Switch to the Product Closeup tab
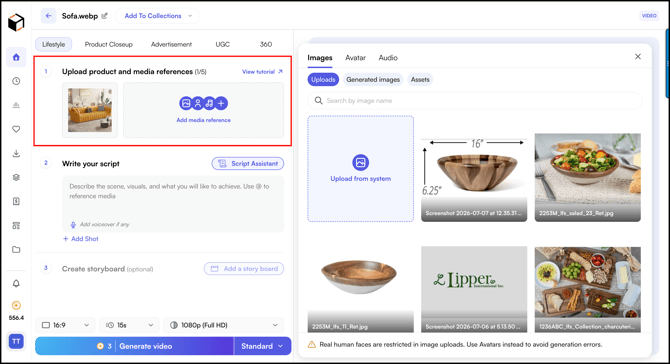The image size is (670, 364). coord(109,44)
